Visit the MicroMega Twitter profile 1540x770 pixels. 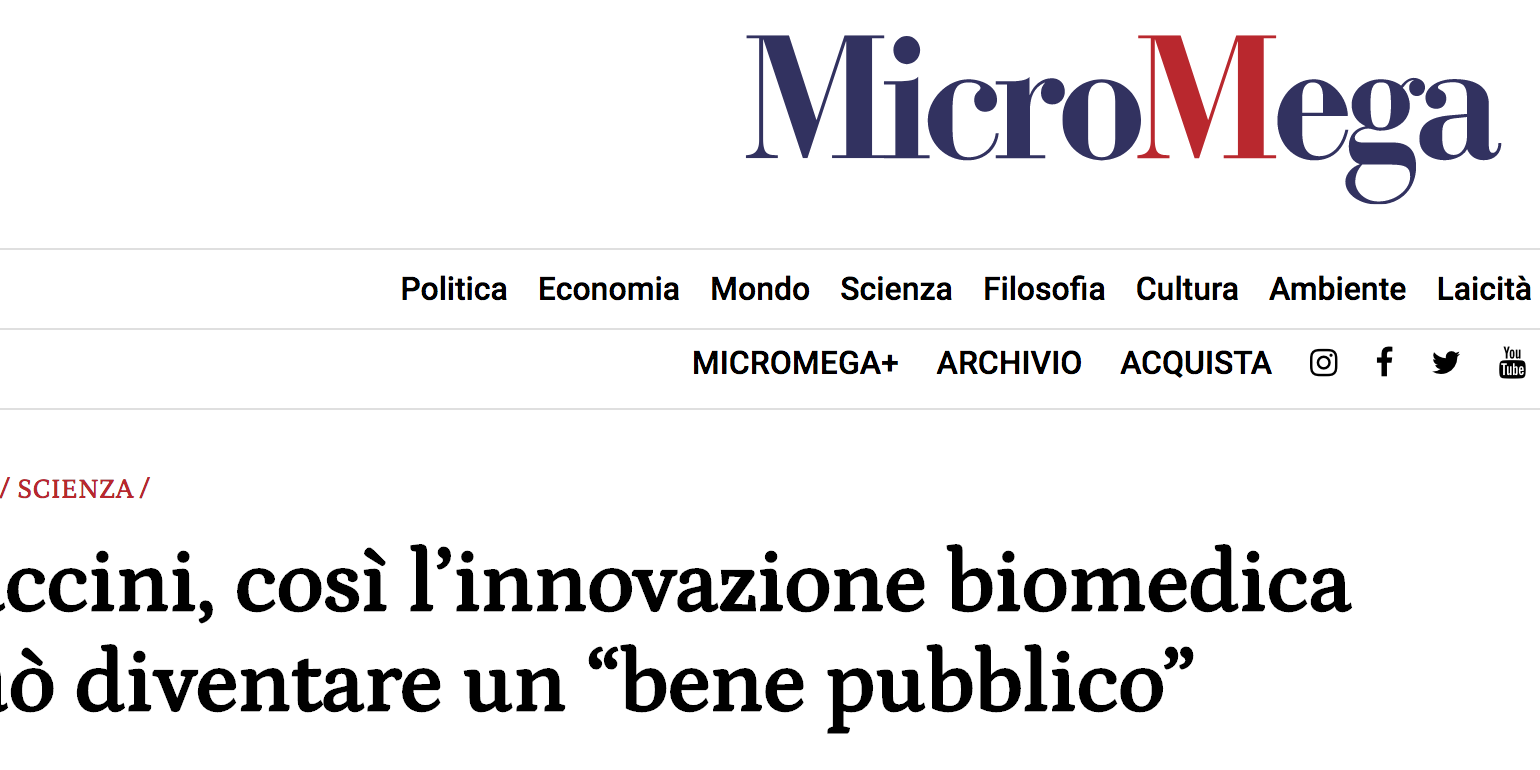pyautogui.click(x=1445, y=363)
